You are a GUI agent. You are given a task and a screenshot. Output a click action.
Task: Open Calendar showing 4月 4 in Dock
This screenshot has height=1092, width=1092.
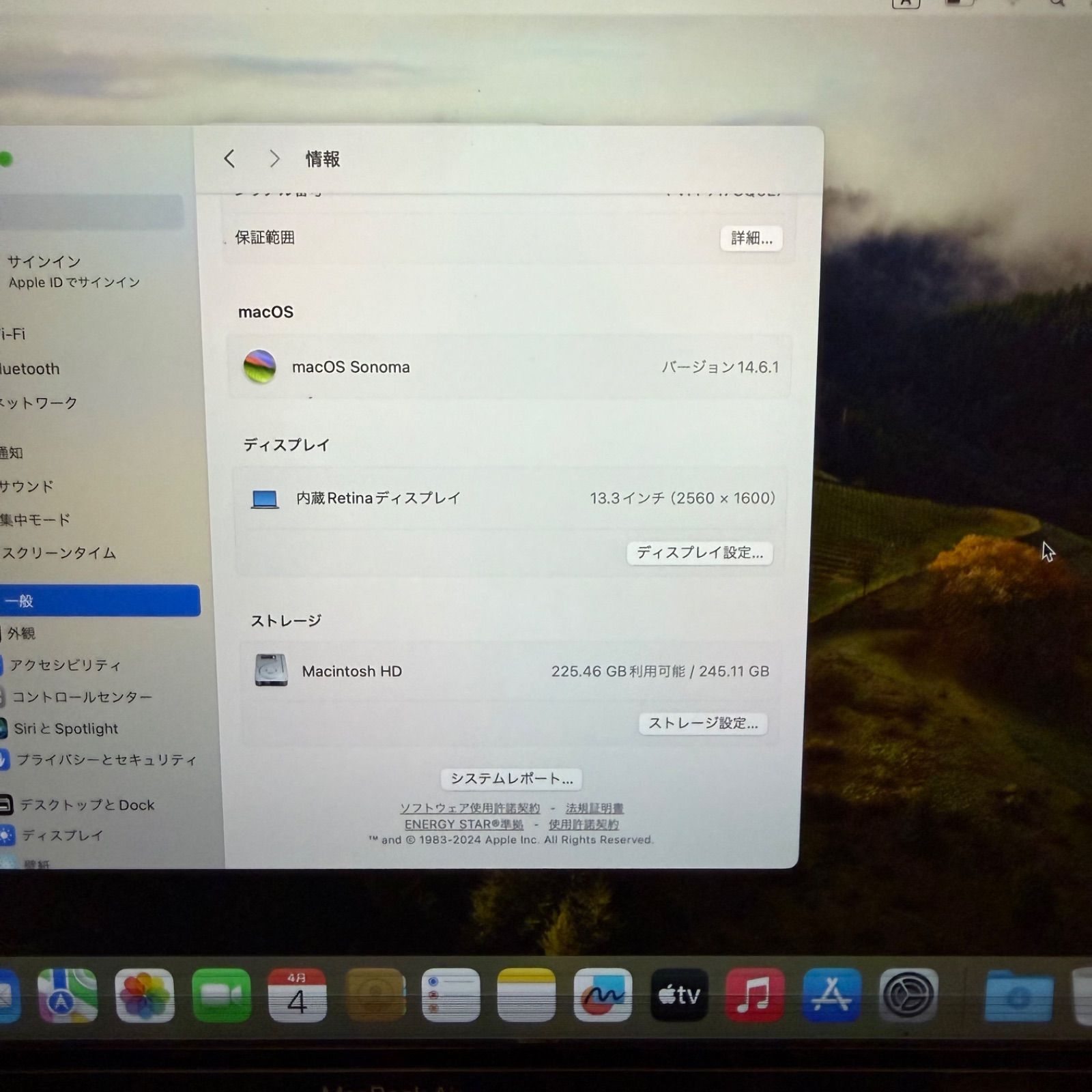coord(297,995)
